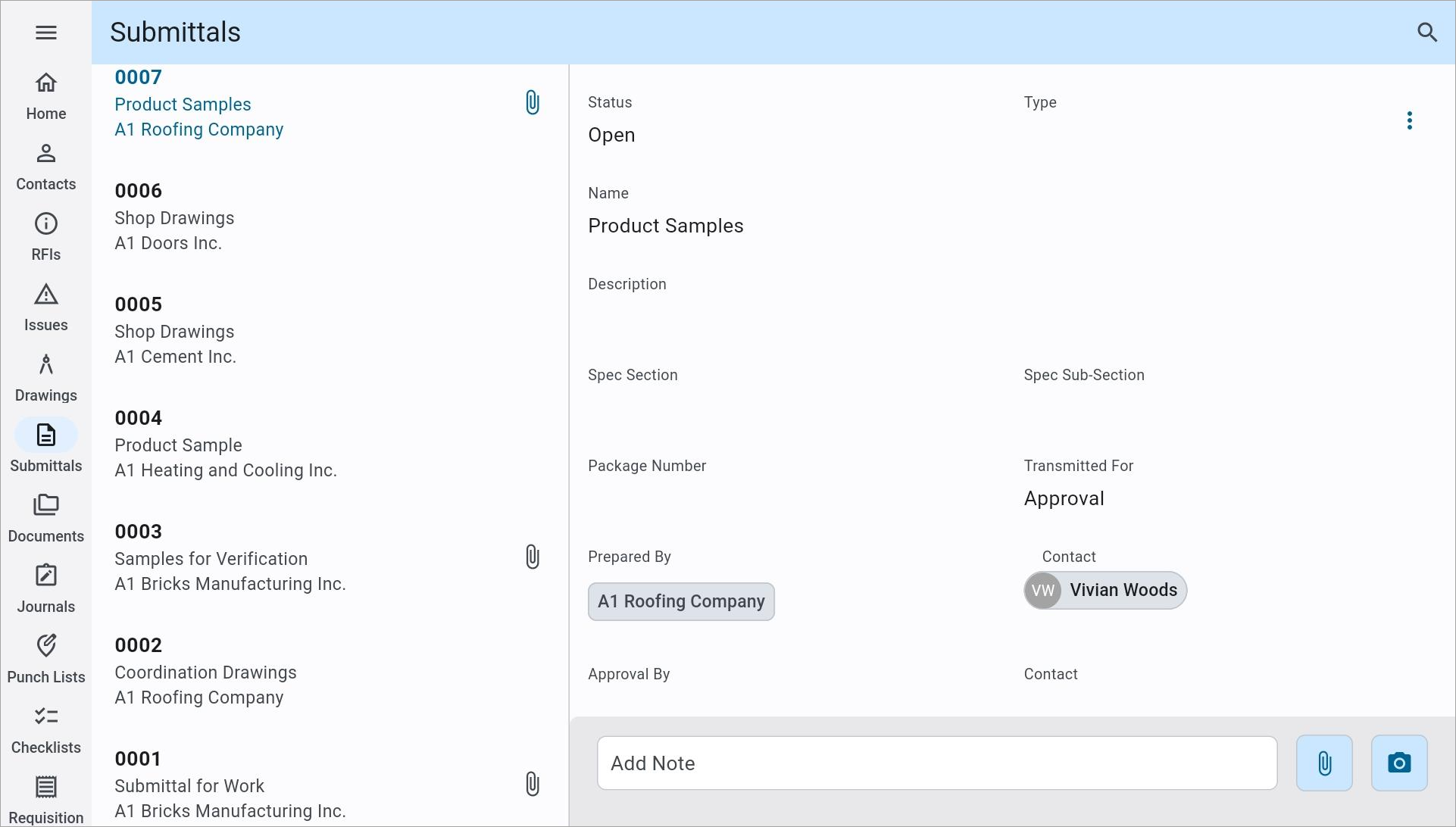Open attachment for submittal 0001
This screenshot has height=827, width=1456.
coord(533,783)
